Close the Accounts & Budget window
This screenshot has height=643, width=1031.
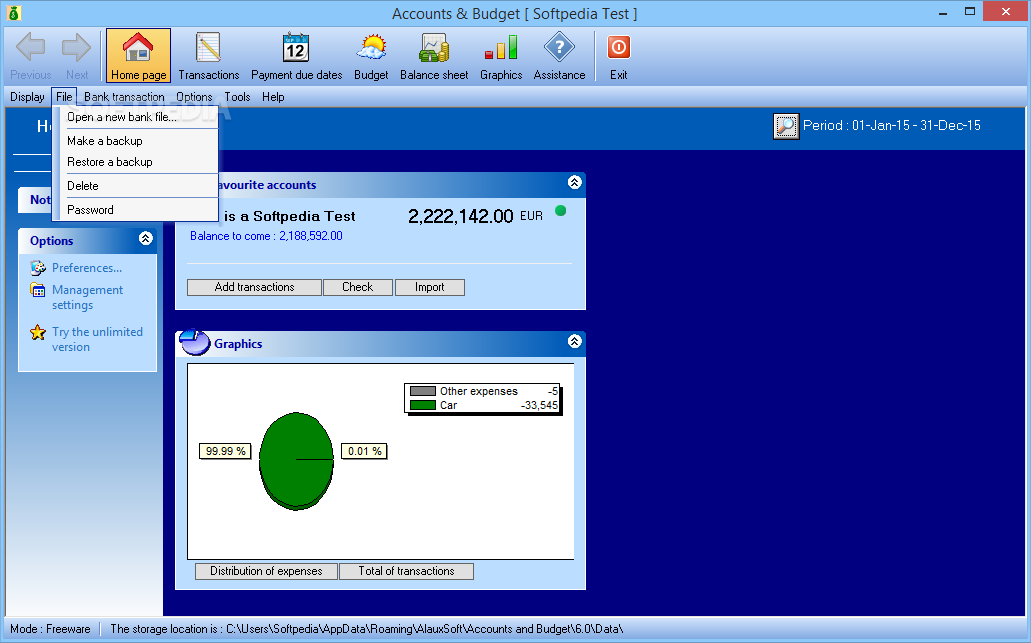1006,11
